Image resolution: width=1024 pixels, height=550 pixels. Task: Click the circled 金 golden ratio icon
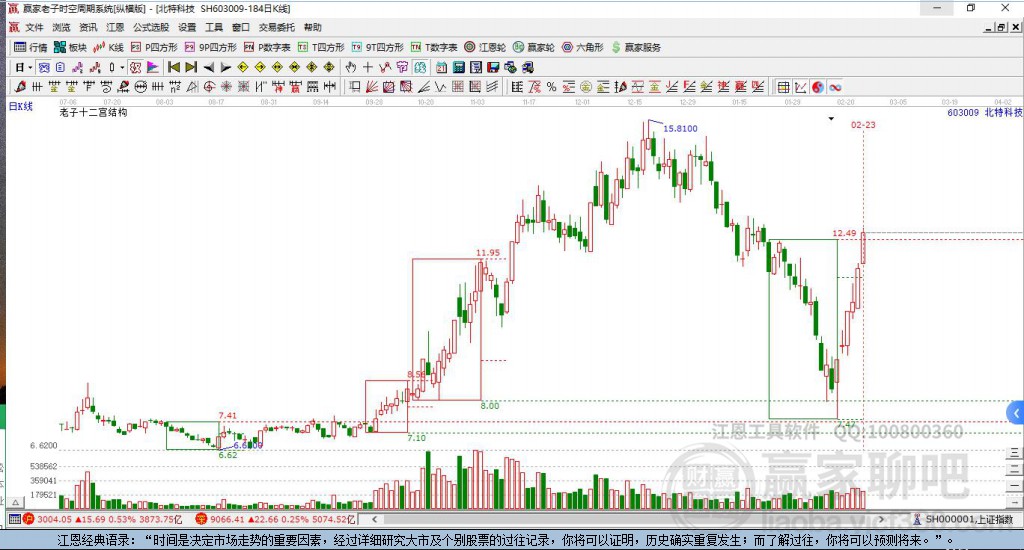pos(586,87)
